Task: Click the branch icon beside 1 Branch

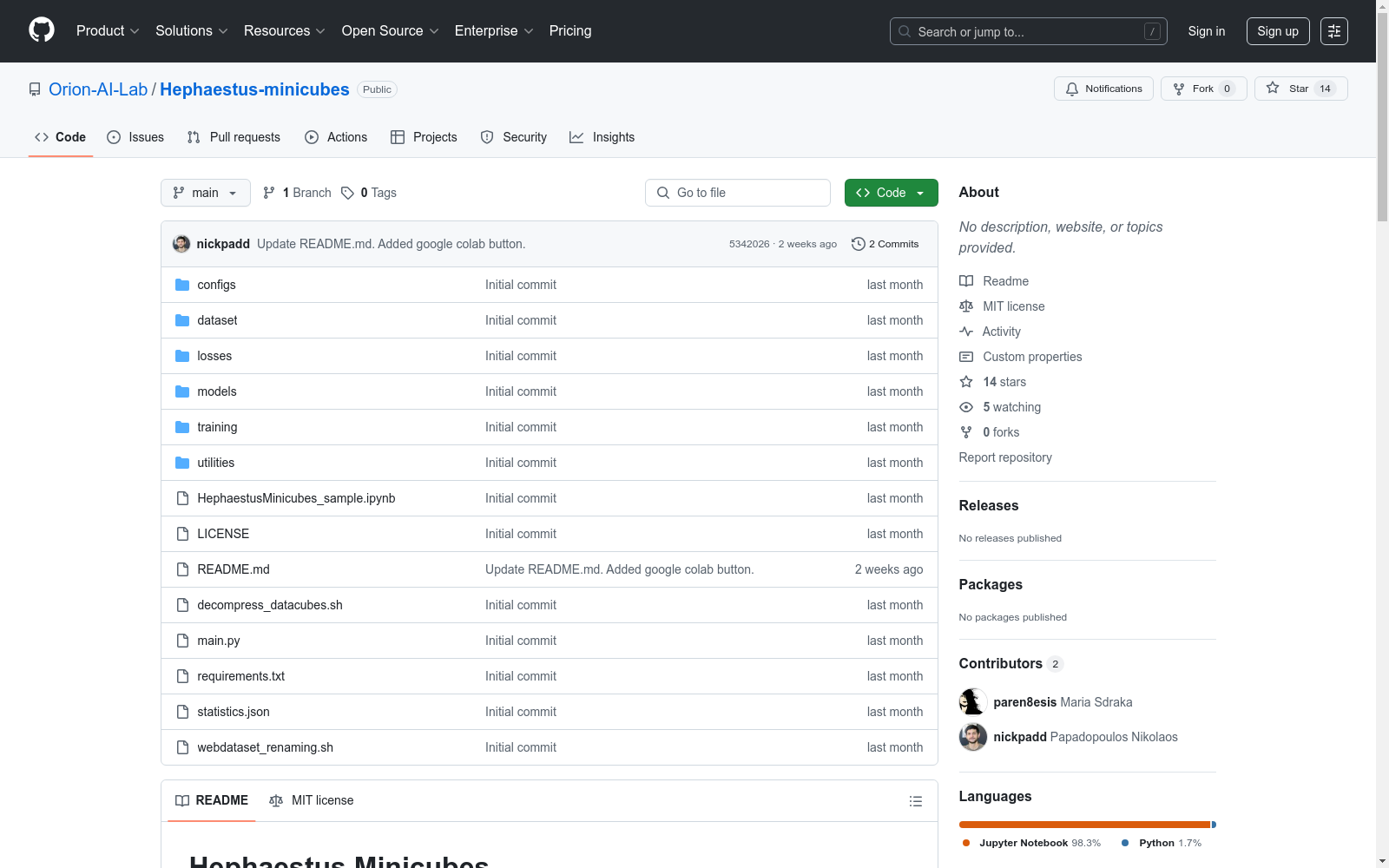Action: [269, 193]
